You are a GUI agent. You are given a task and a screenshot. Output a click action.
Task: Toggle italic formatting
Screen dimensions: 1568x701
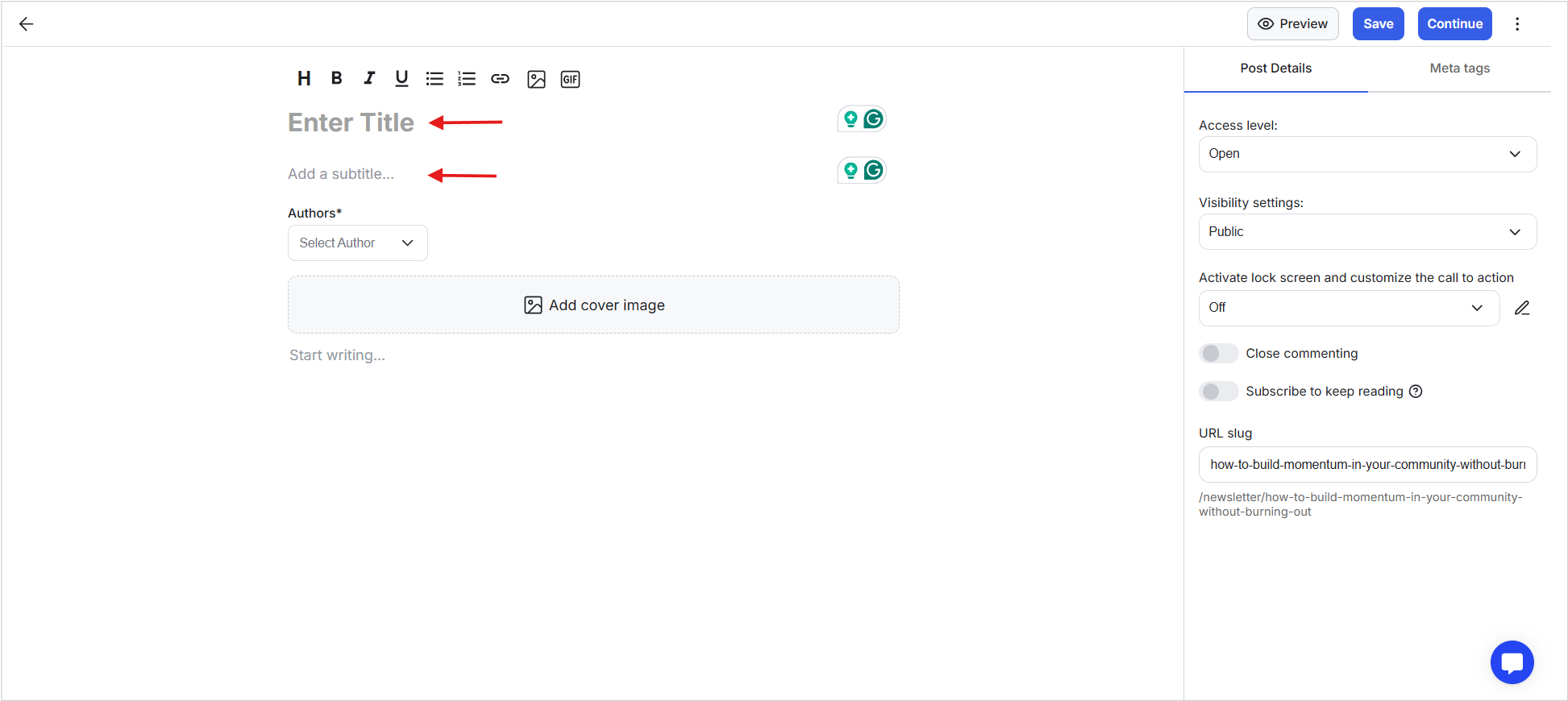pos(369,78)
